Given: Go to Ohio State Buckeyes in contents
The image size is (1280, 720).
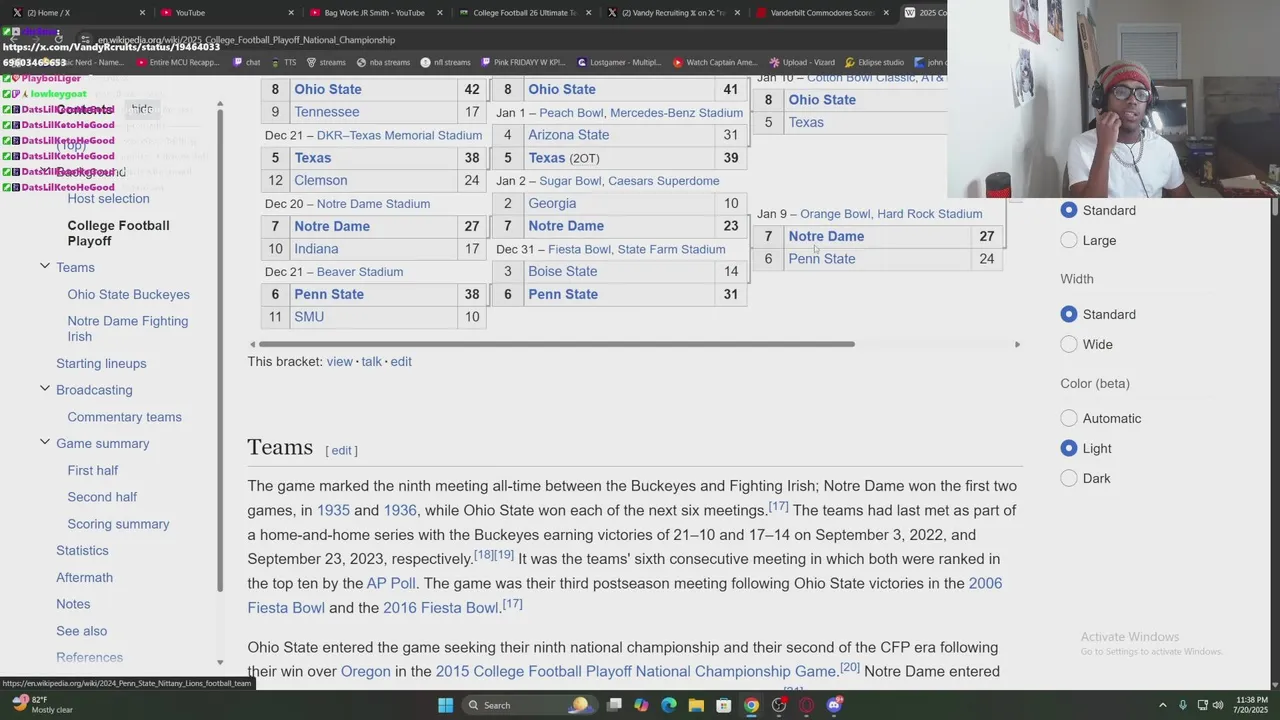Looking at the screenshot, I should [128, 294].
